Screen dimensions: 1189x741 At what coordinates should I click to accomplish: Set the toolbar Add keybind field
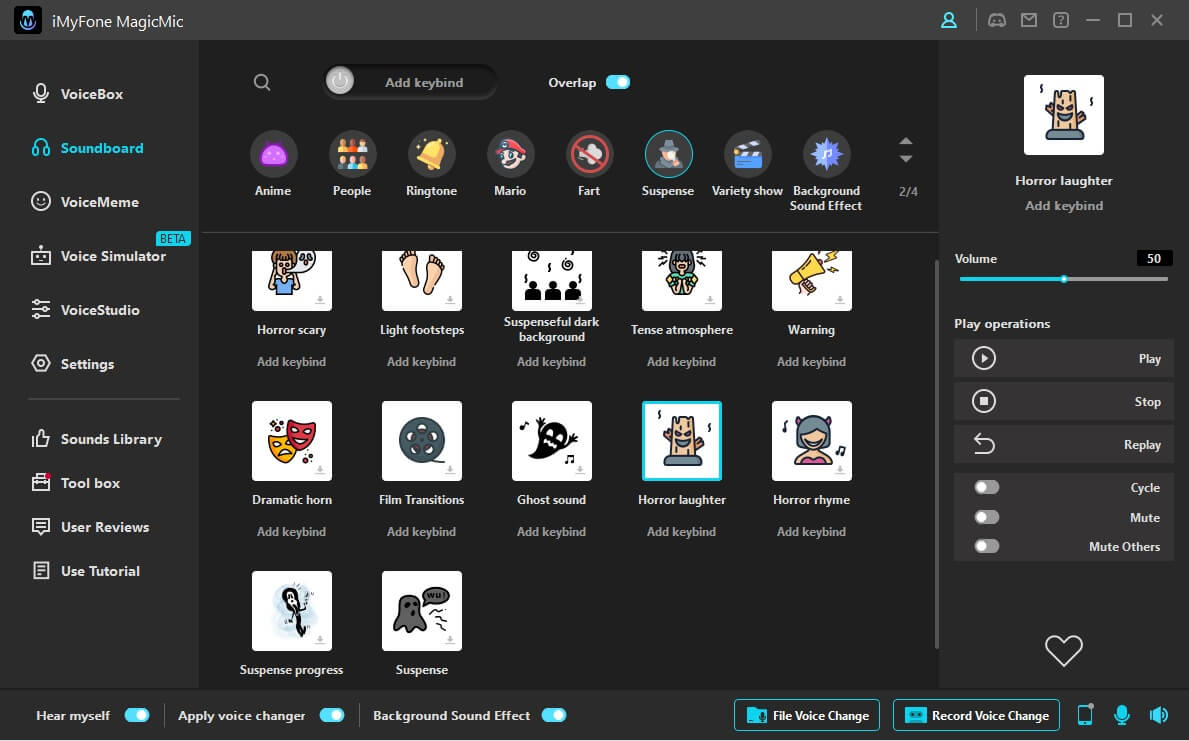pos(410,82)
